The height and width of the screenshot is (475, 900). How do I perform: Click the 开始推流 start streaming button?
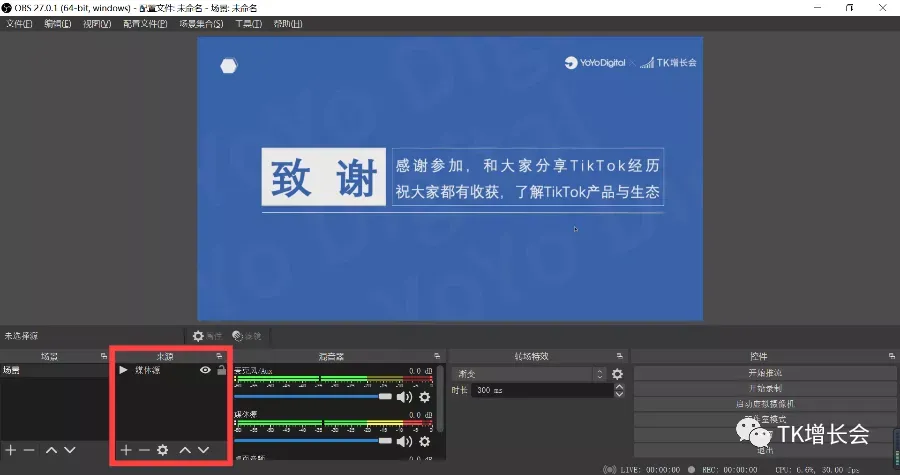765,373
